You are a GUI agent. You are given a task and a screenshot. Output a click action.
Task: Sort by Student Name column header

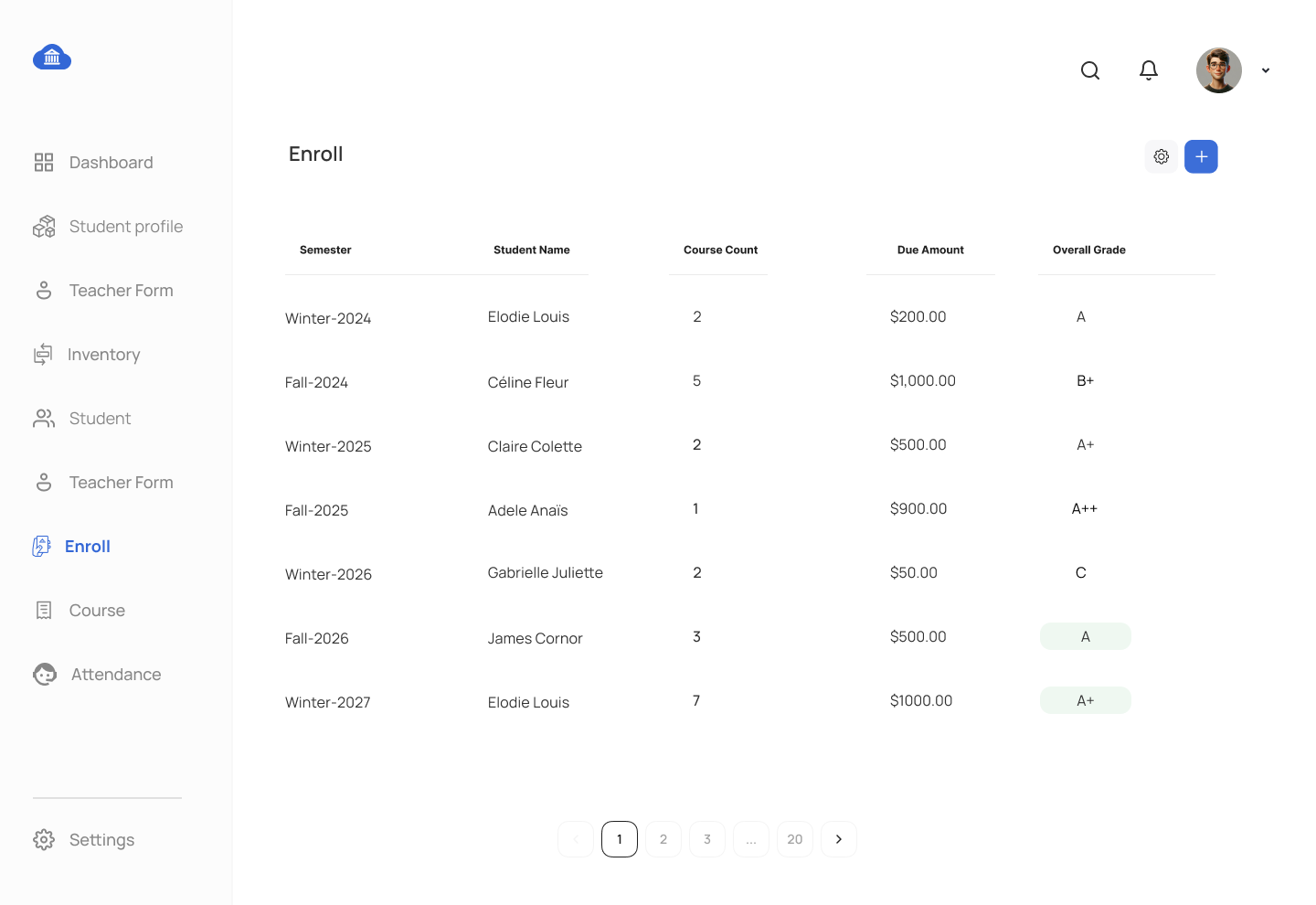coord(532,250)
